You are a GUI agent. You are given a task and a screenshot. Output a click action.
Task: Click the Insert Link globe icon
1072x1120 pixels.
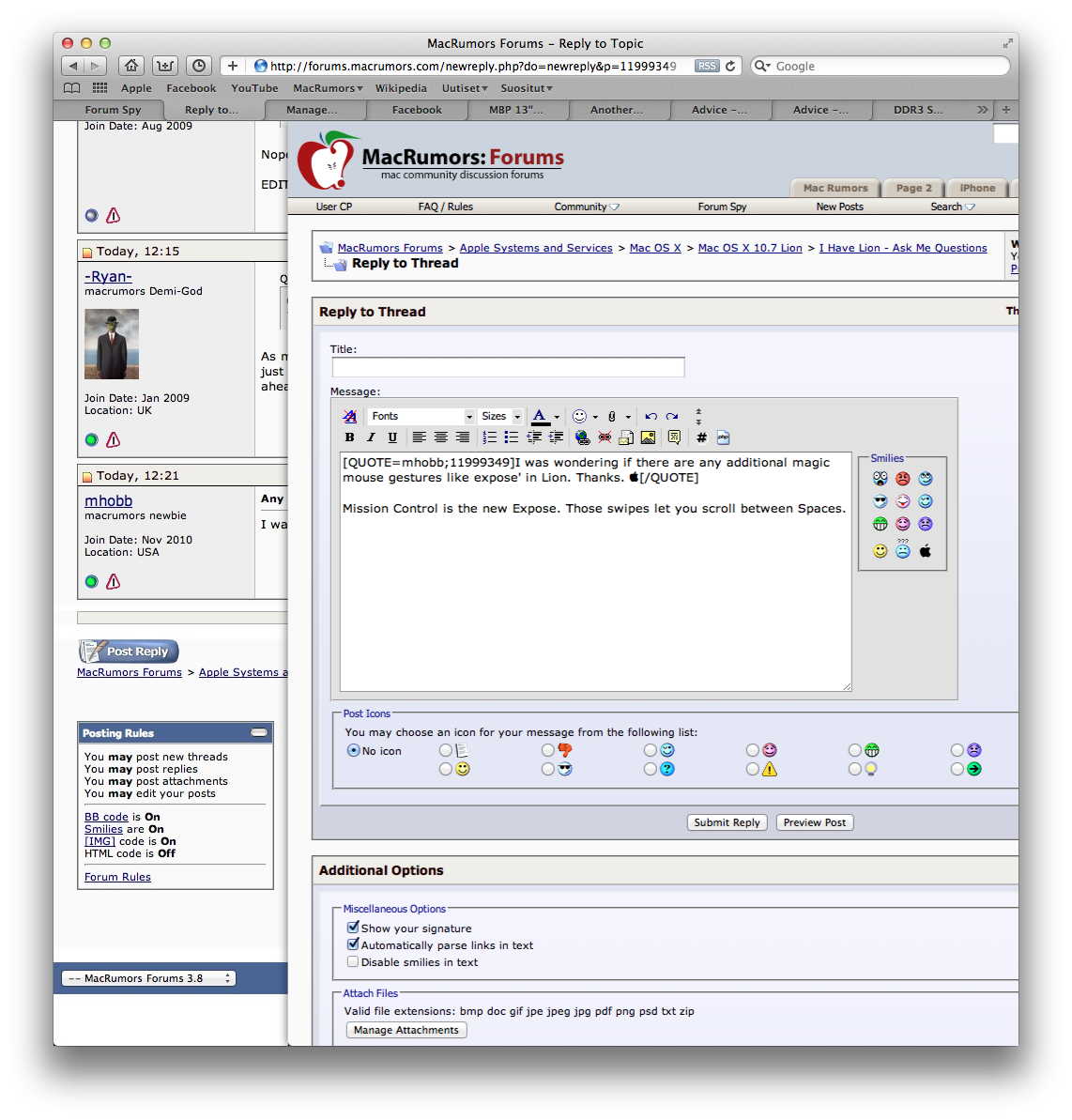(x=582, y=437)
